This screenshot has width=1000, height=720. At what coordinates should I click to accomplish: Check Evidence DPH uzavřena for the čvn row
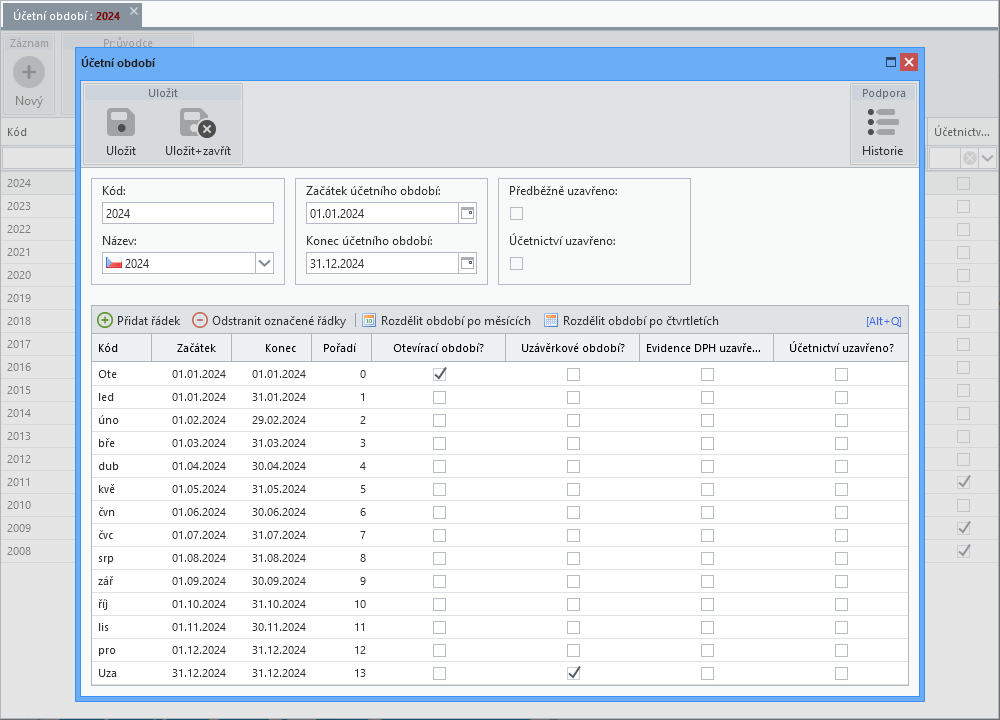point(707,512)
